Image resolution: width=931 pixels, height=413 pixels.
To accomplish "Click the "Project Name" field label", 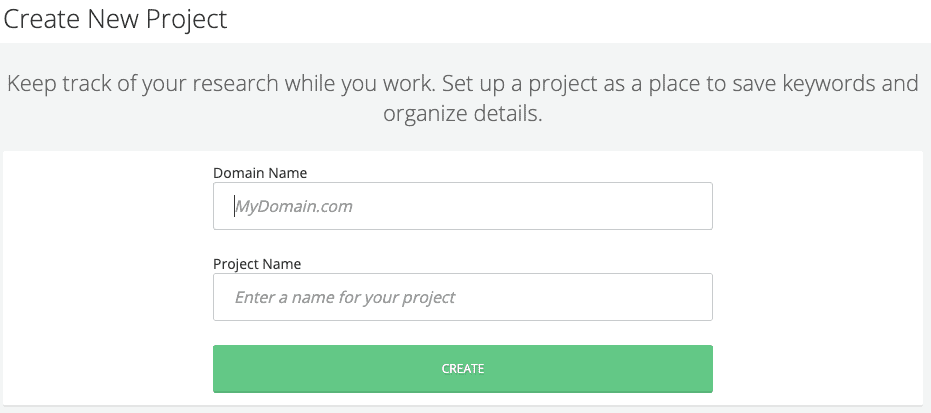I will tap(257, 264).
